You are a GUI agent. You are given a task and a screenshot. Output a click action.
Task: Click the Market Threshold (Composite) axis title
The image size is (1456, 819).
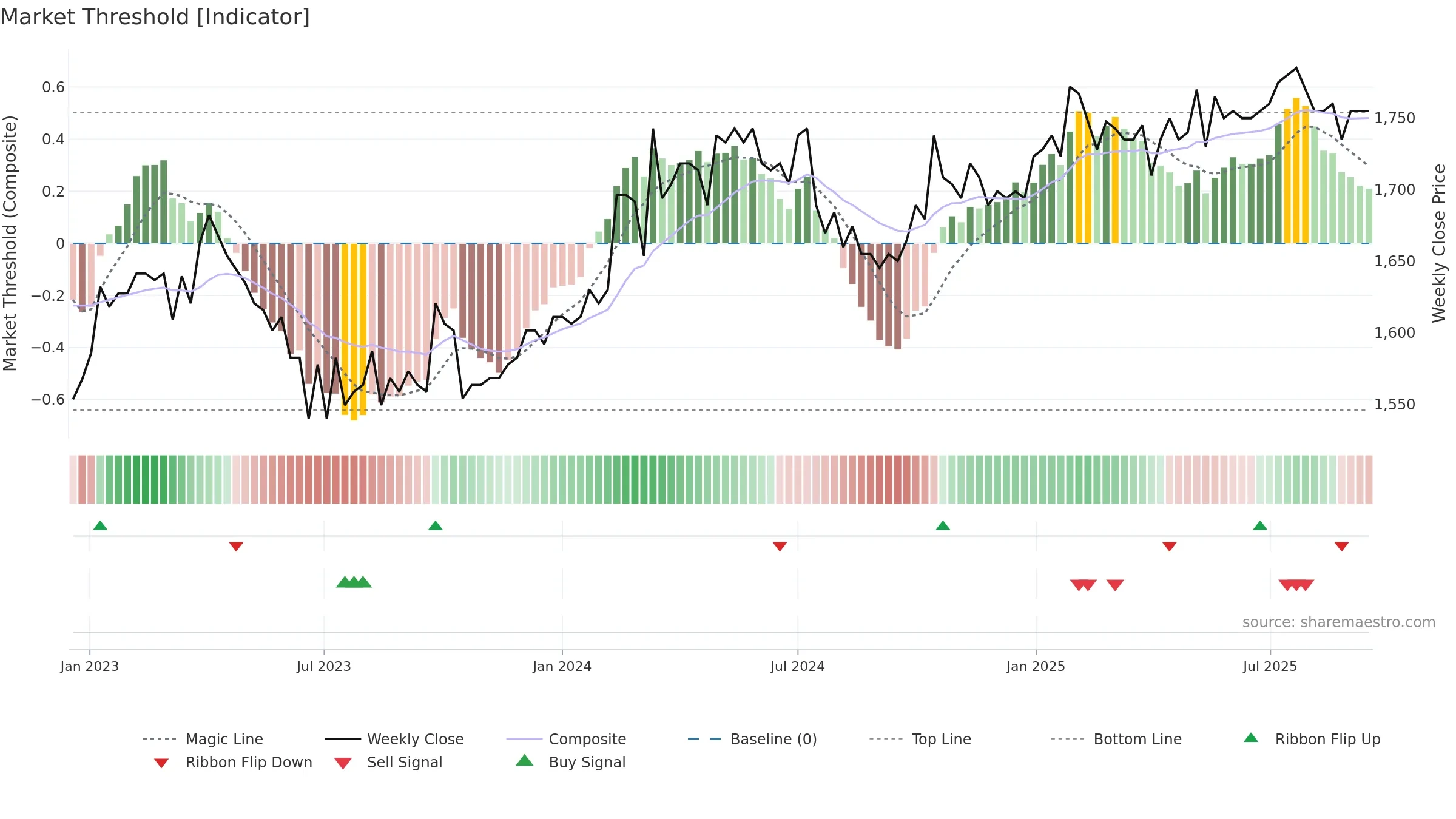[x=10, y=243]
